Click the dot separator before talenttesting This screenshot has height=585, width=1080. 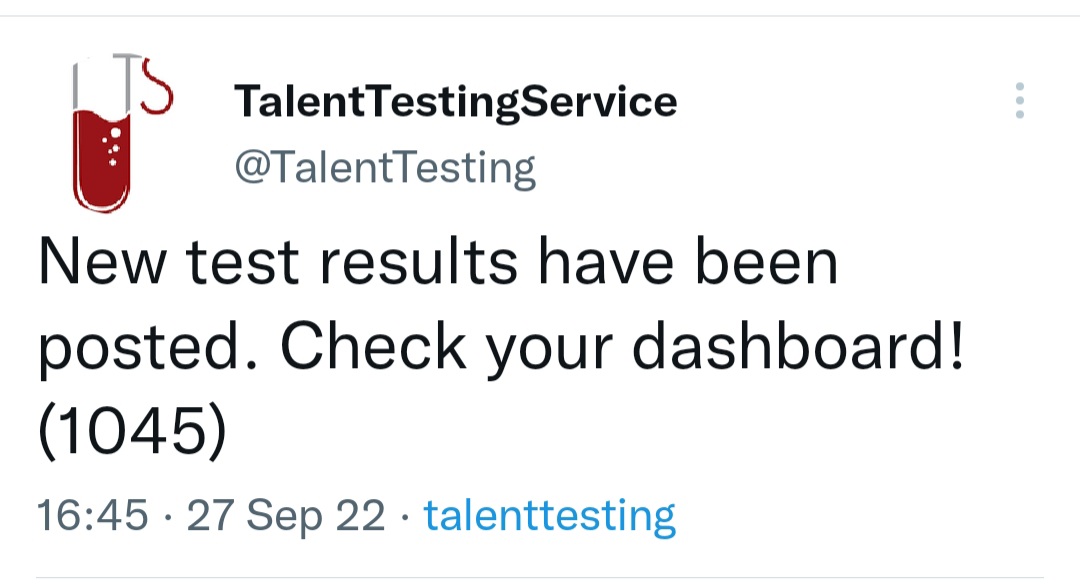(404, 517)
